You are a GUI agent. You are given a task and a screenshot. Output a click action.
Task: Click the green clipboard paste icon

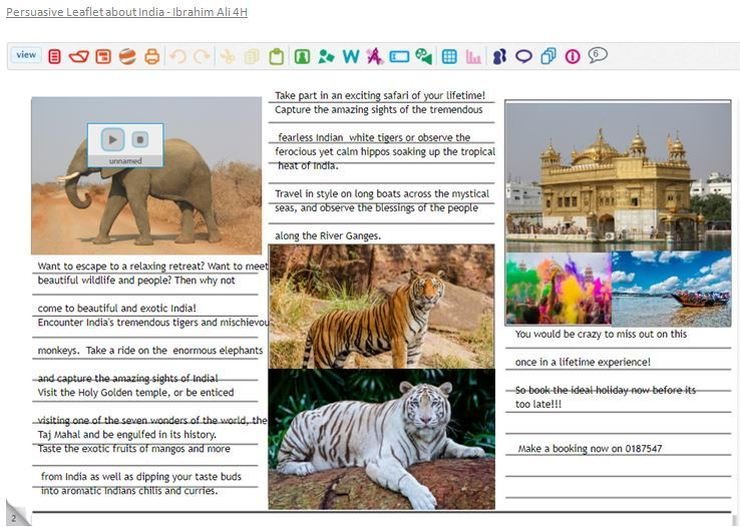tap(277, 57)
